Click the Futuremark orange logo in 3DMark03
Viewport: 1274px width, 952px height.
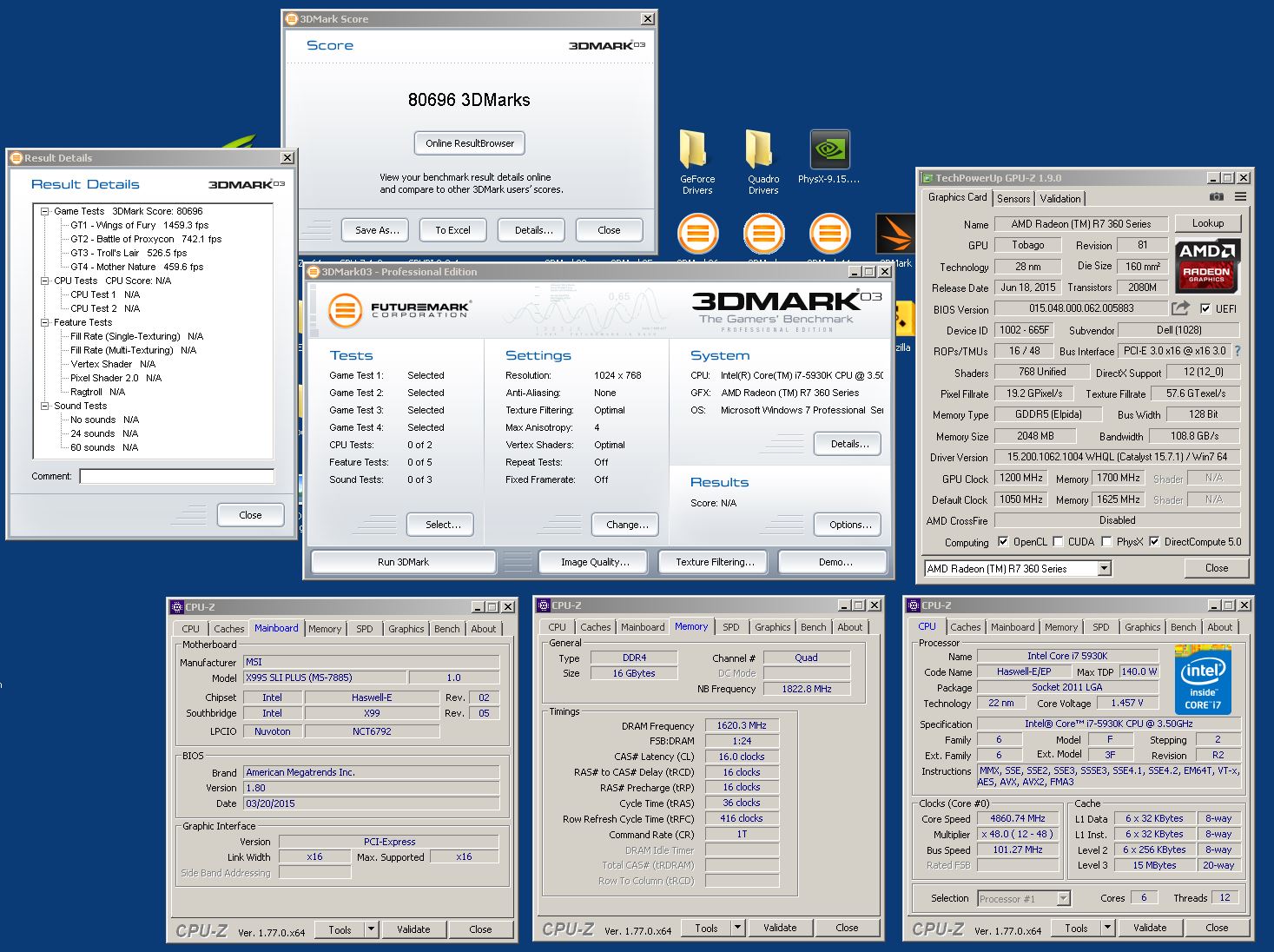click(x=345, y=310)
